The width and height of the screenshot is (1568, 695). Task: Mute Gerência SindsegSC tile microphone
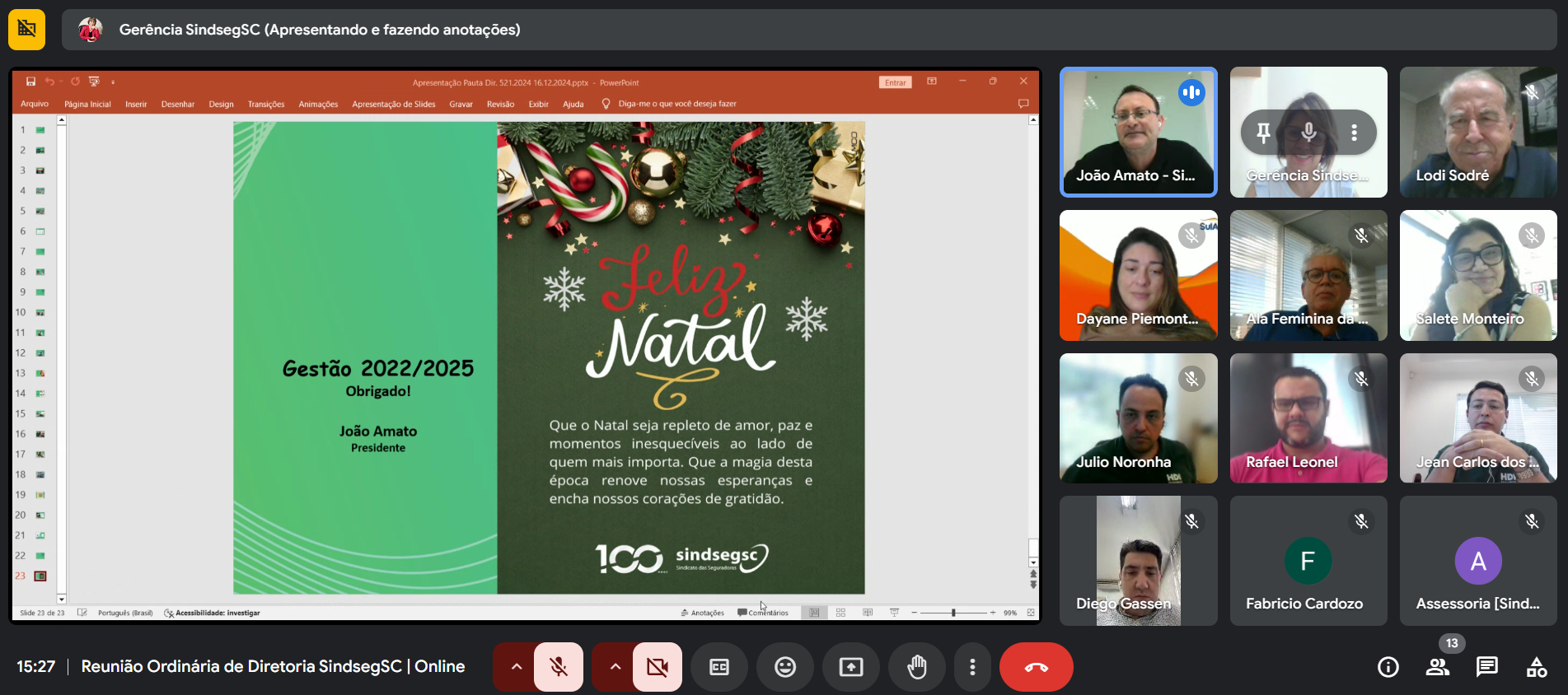click(1308, 133)
